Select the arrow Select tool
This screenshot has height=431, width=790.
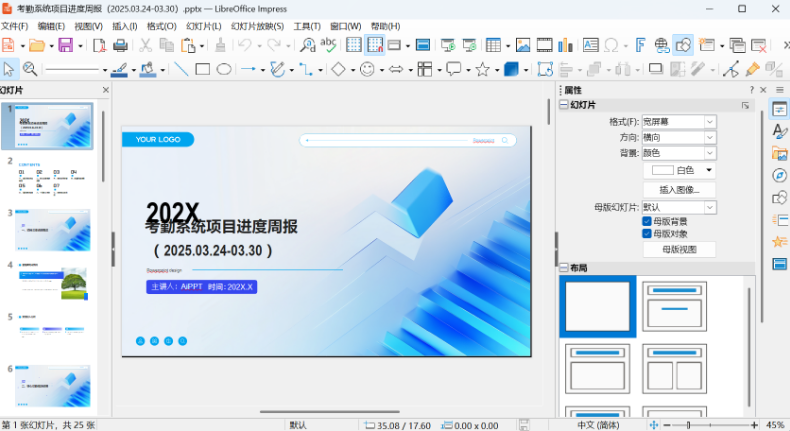9,69
